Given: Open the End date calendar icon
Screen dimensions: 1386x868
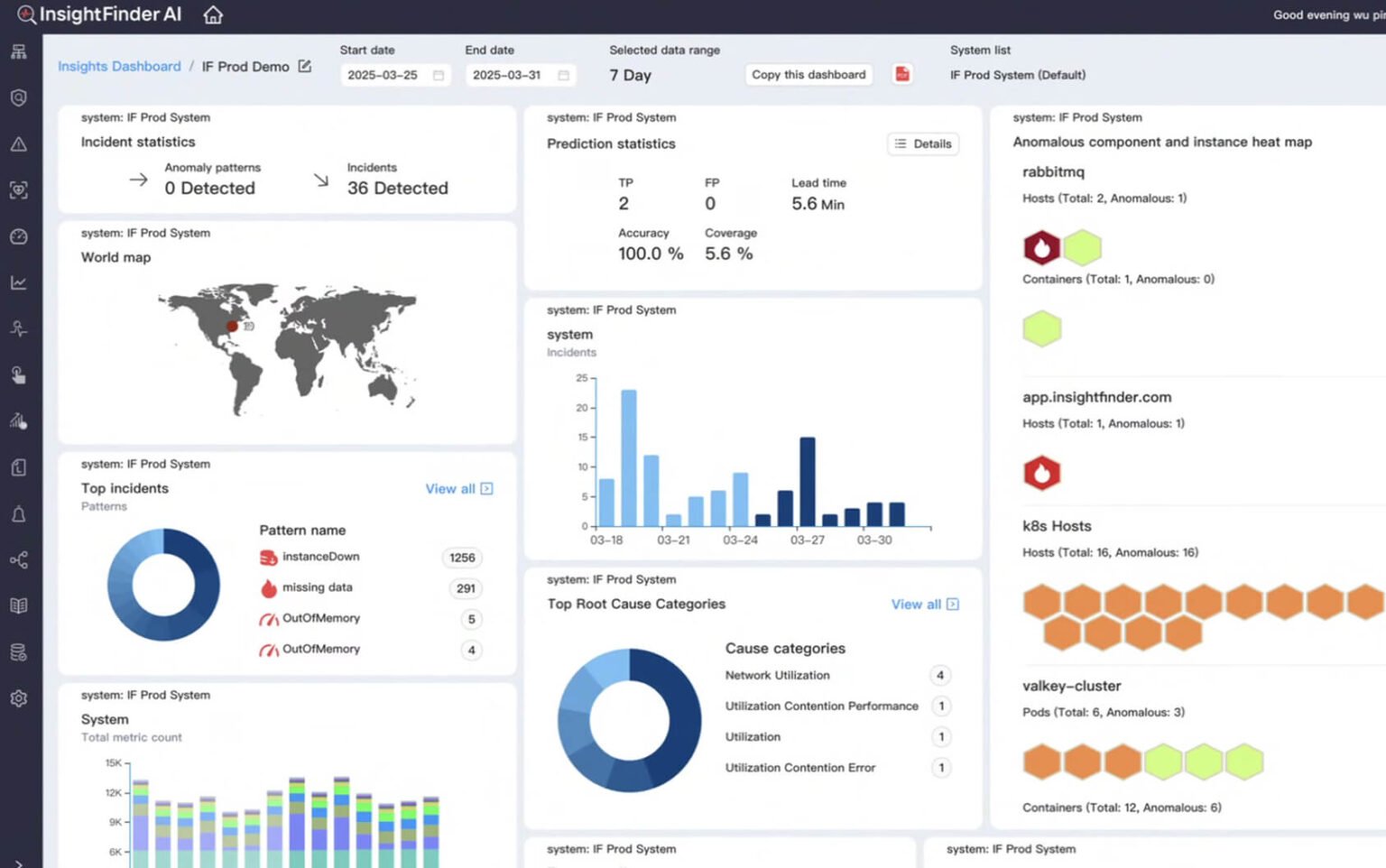Looking at the screenshot, I should (564, 75).
